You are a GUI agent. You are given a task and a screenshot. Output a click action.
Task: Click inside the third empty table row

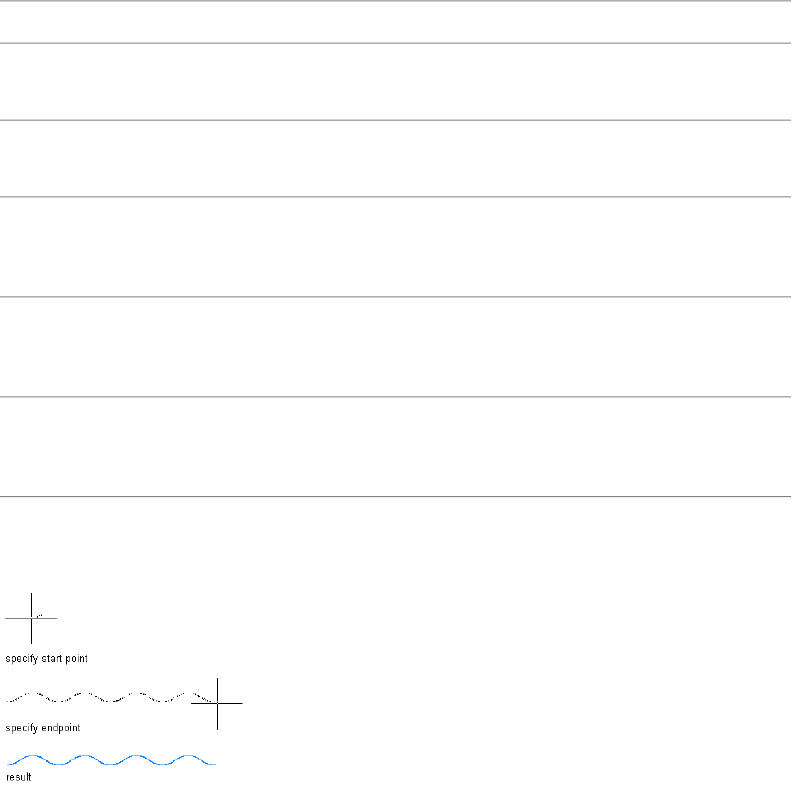(396, 159)
